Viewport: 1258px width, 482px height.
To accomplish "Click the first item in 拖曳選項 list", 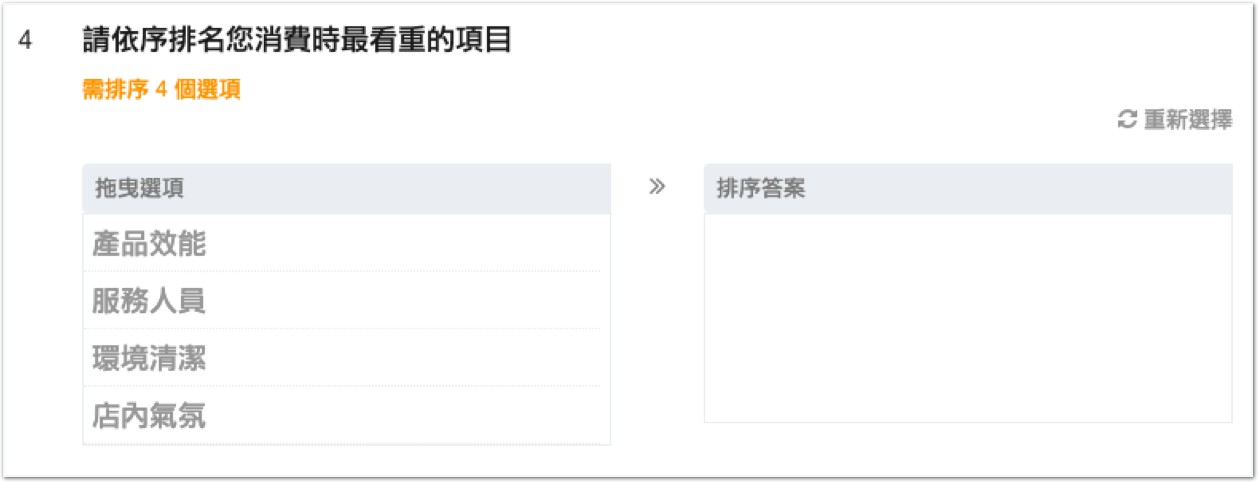I will coord(149,243).
